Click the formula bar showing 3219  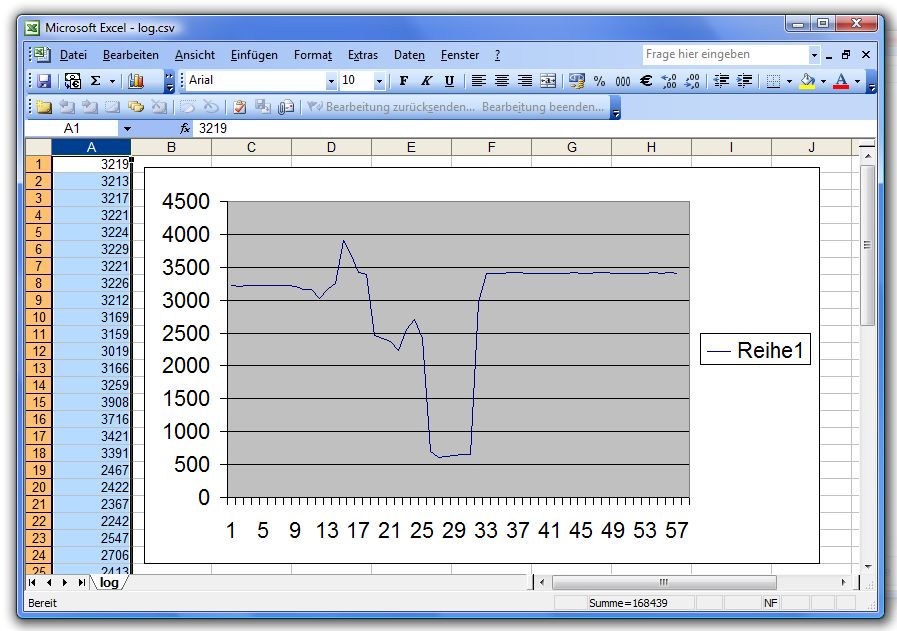tap(532, 129)
